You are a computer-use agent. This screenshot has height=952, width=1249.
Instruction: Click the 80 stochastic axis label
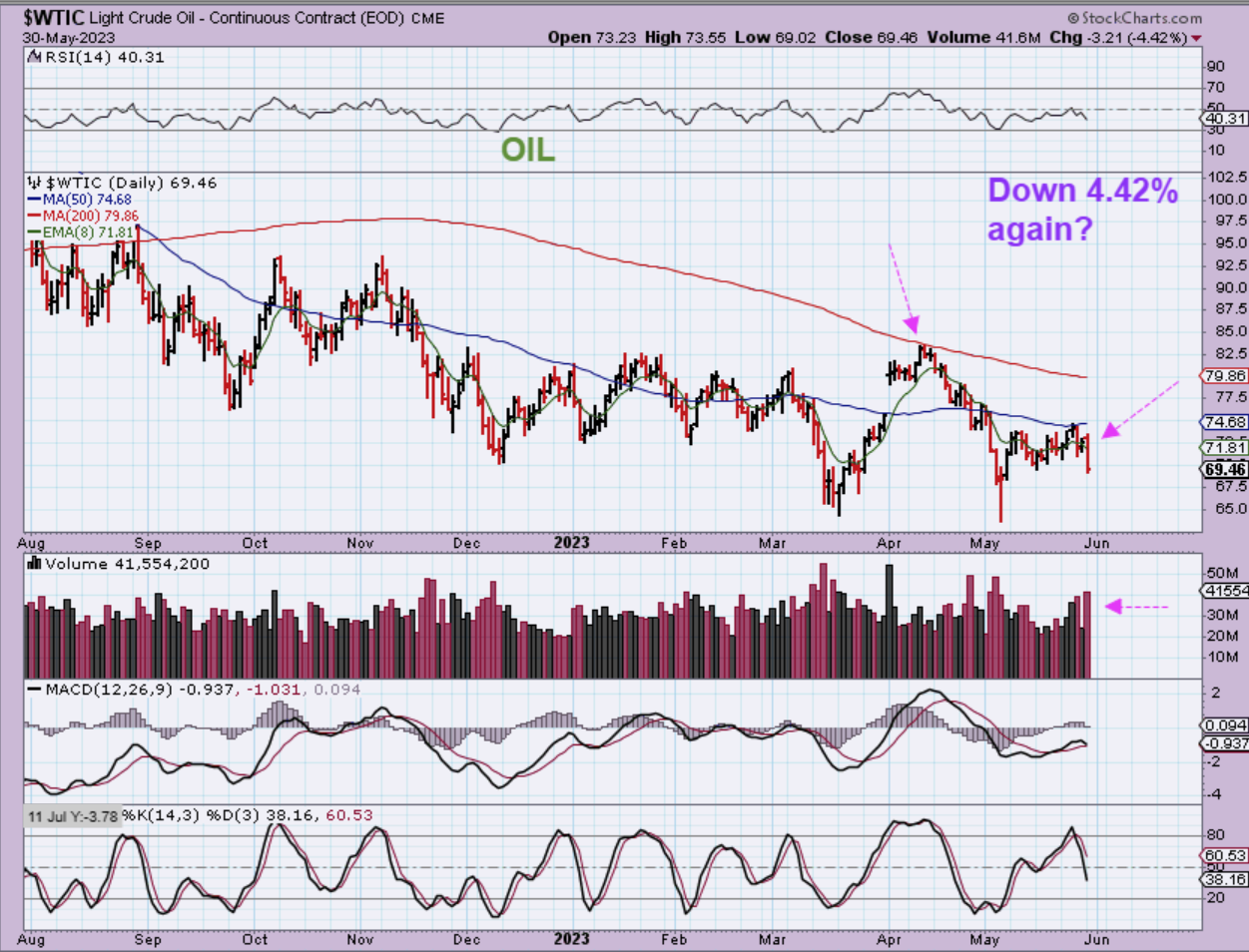(1215, 834)
